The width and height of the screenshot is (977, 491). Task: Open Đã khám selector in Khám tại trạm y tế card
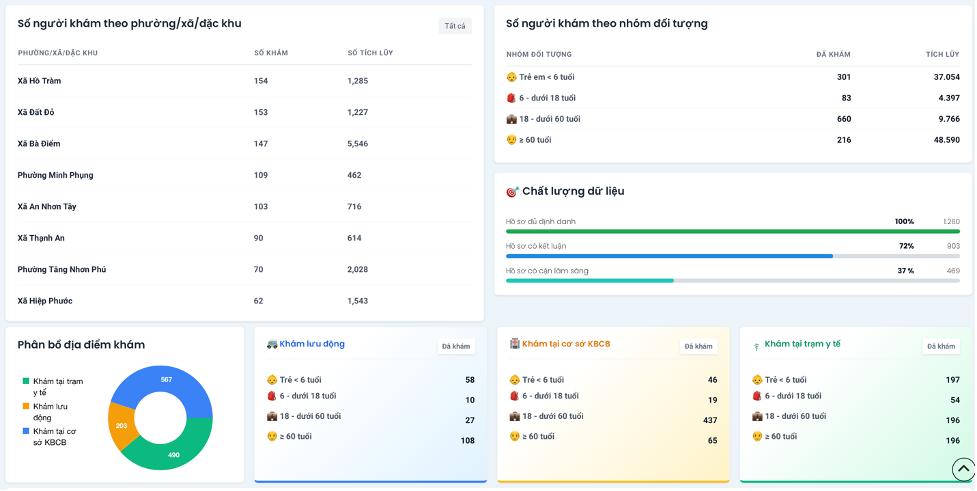click(941, 346)
